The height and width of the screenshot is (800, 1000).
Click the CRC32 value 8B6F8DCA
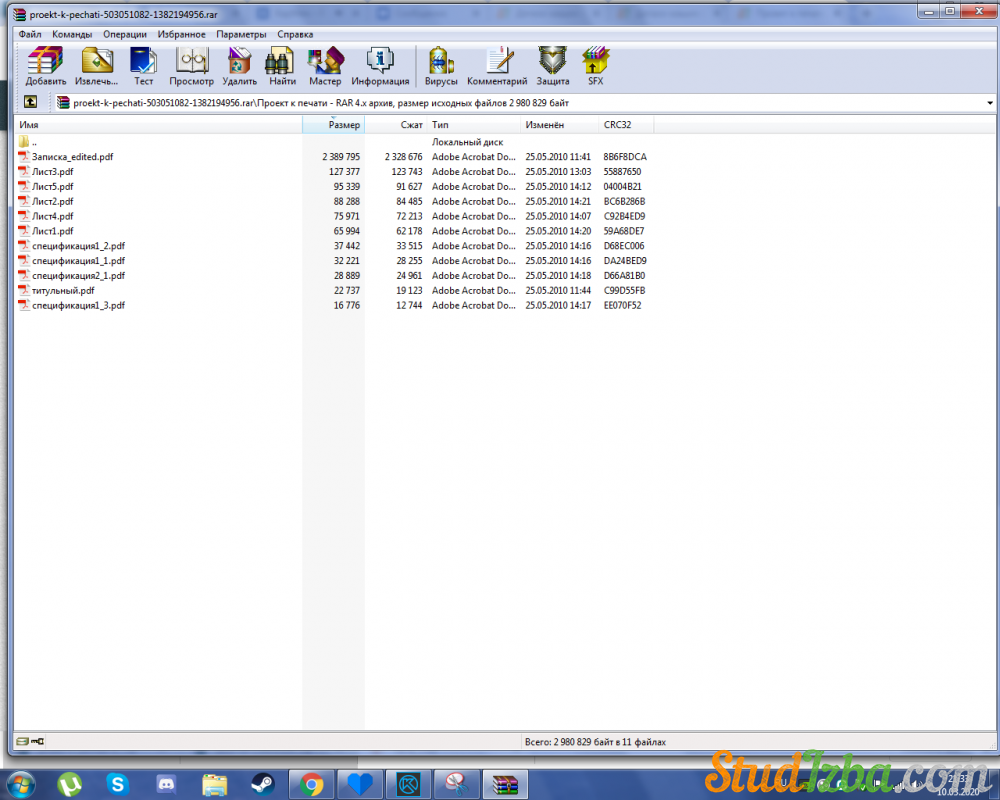coord(625,157)
